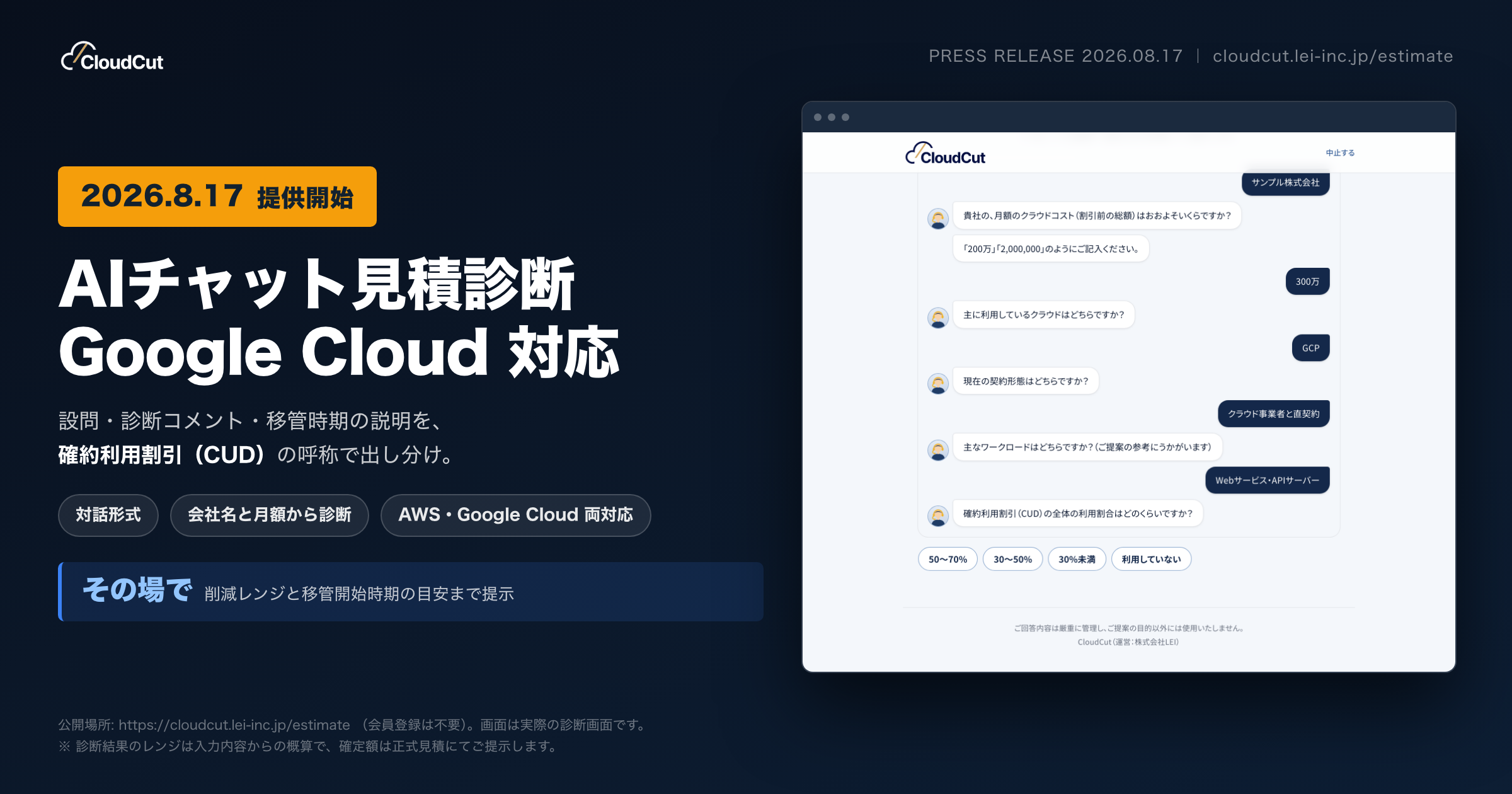Screen dimensions: 1512x794
Task: Click the hint bubble starting with 「200万」「2,000,000」
Action: pyautogui.click(x=1051, y=248)
